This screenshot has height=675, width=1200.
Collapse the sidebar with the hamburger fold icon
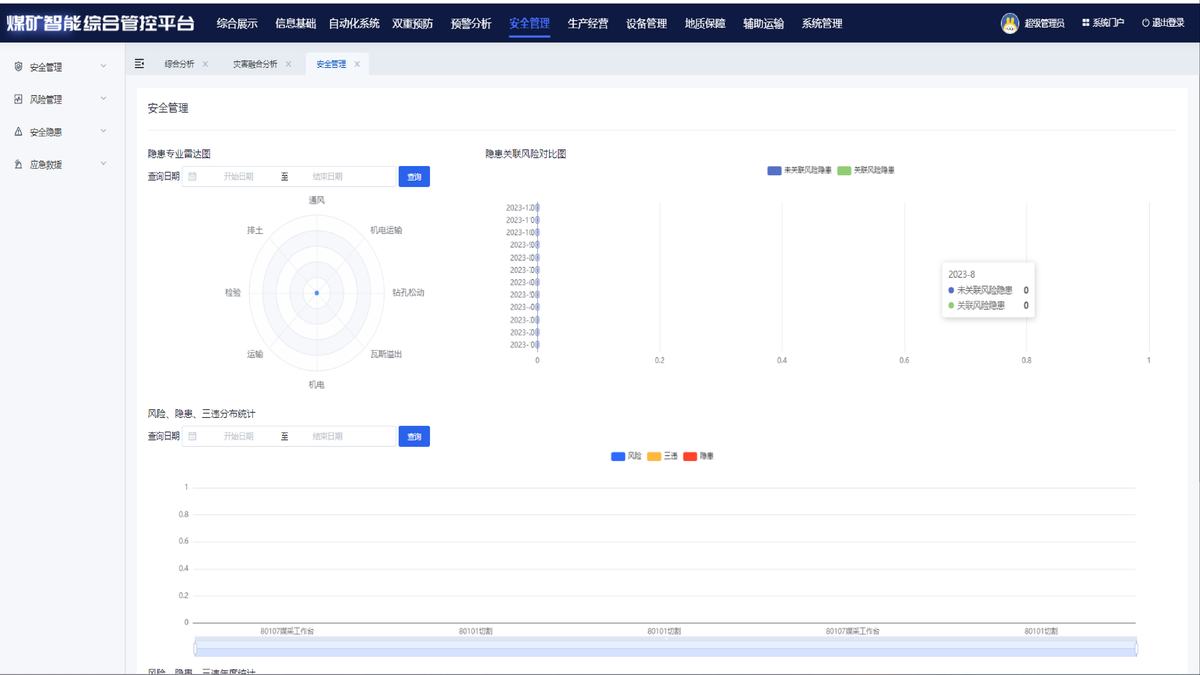139,63
